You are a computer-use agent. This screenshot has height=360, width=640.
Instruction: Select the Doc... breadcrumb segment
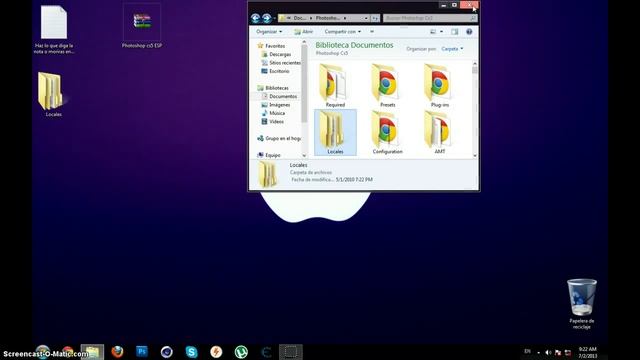pos(300,18)
